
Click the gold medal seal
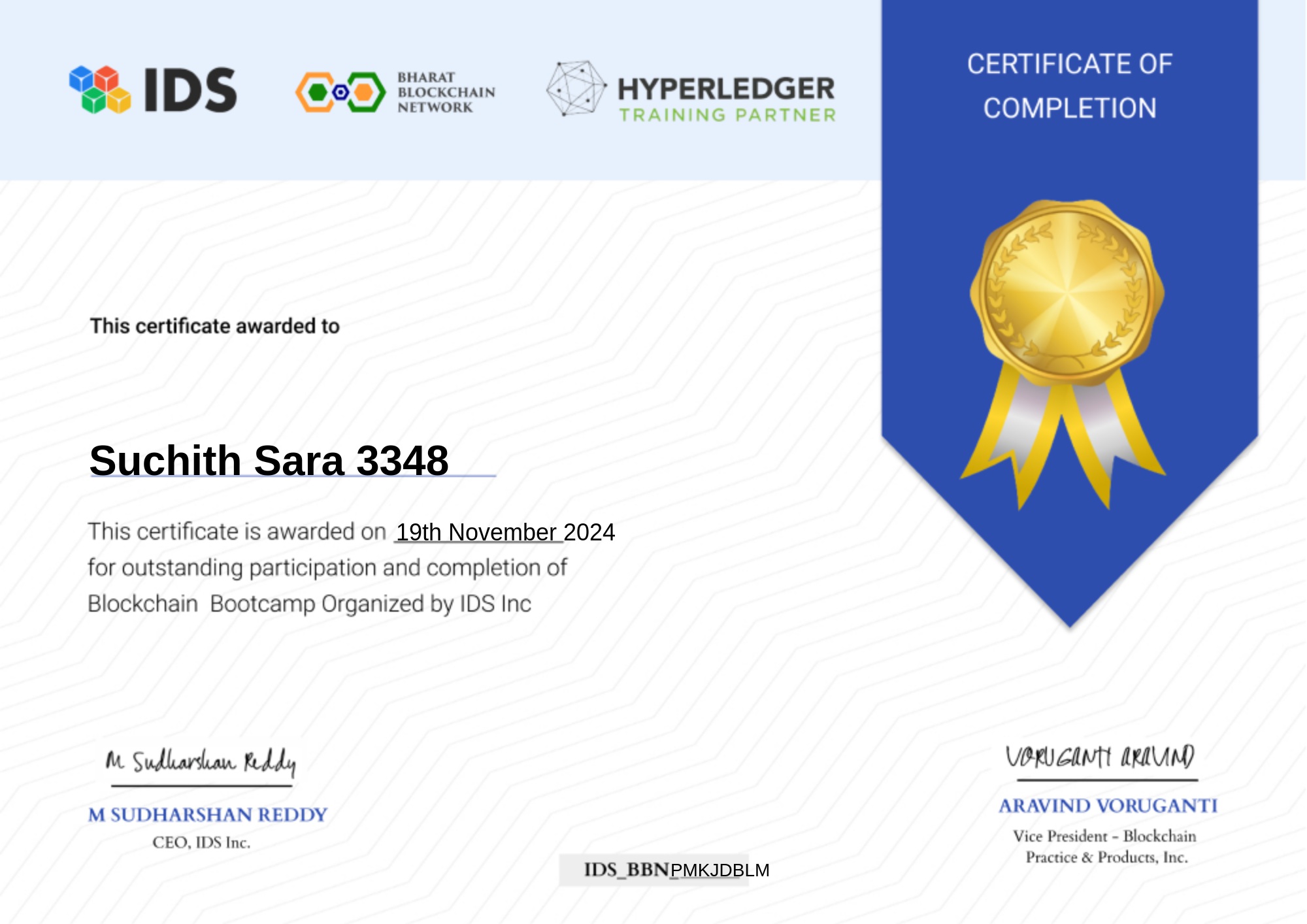pyautogui.click(x=1067, y=291)
